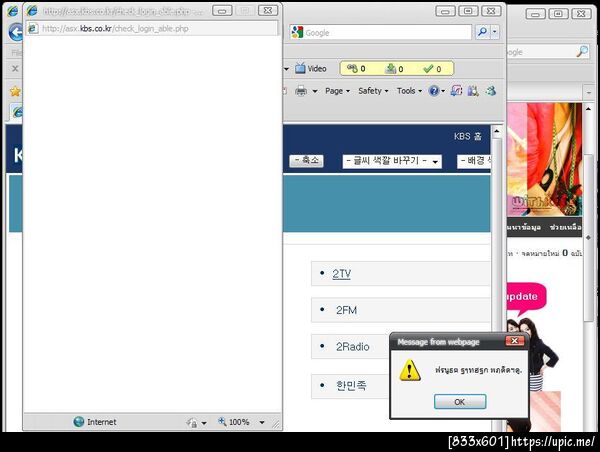Click the yellow warning icon in the dialog
600x452 pixels.
click(410, 370)
